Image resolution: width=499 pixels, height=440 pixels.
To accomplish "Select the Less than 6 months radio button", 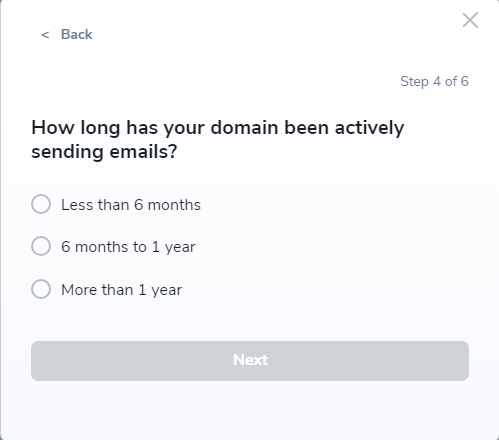I will click(41, 204).
